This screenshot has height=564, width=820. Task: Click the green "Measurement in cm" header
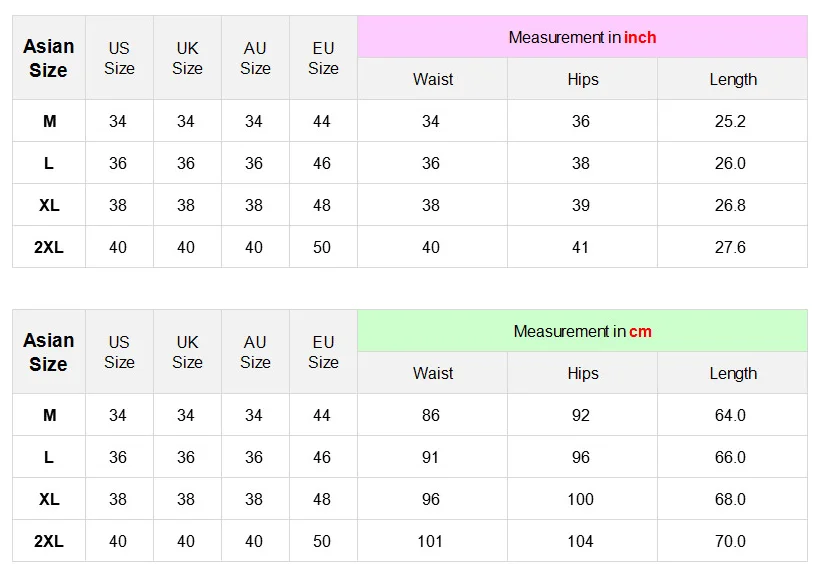click(x=582, y=331)
